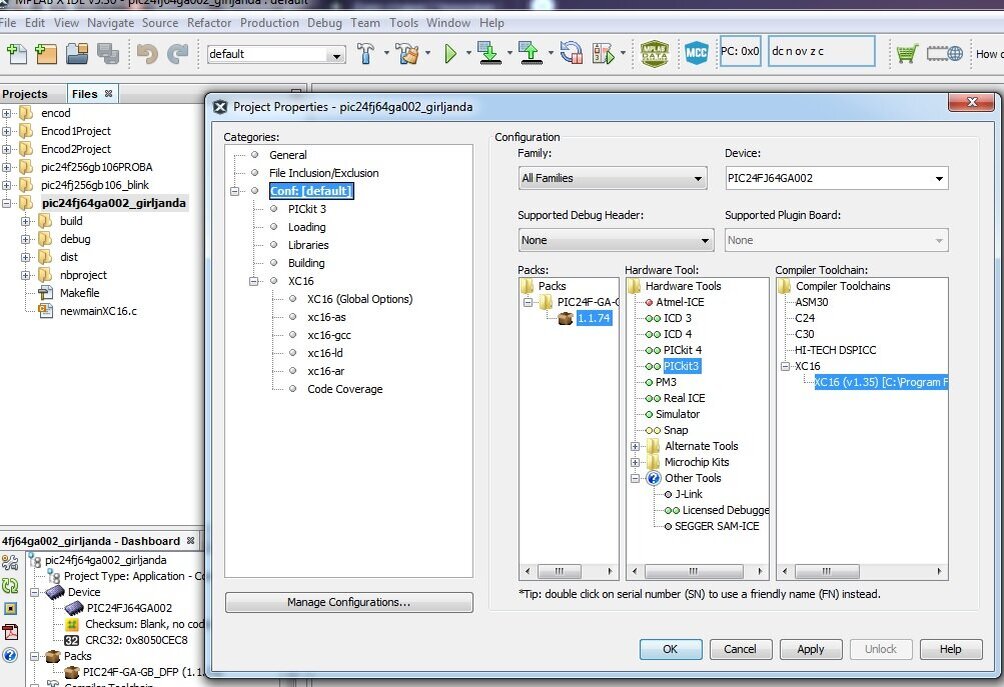Click the shopping cart icon

point(907,54)
